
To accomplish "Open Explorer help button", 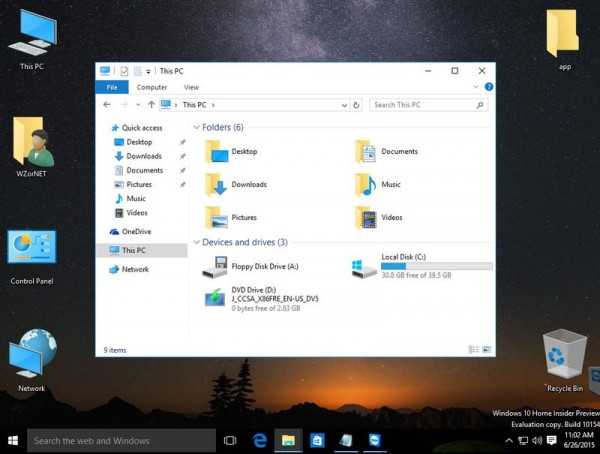I will (x=489, y=87).
